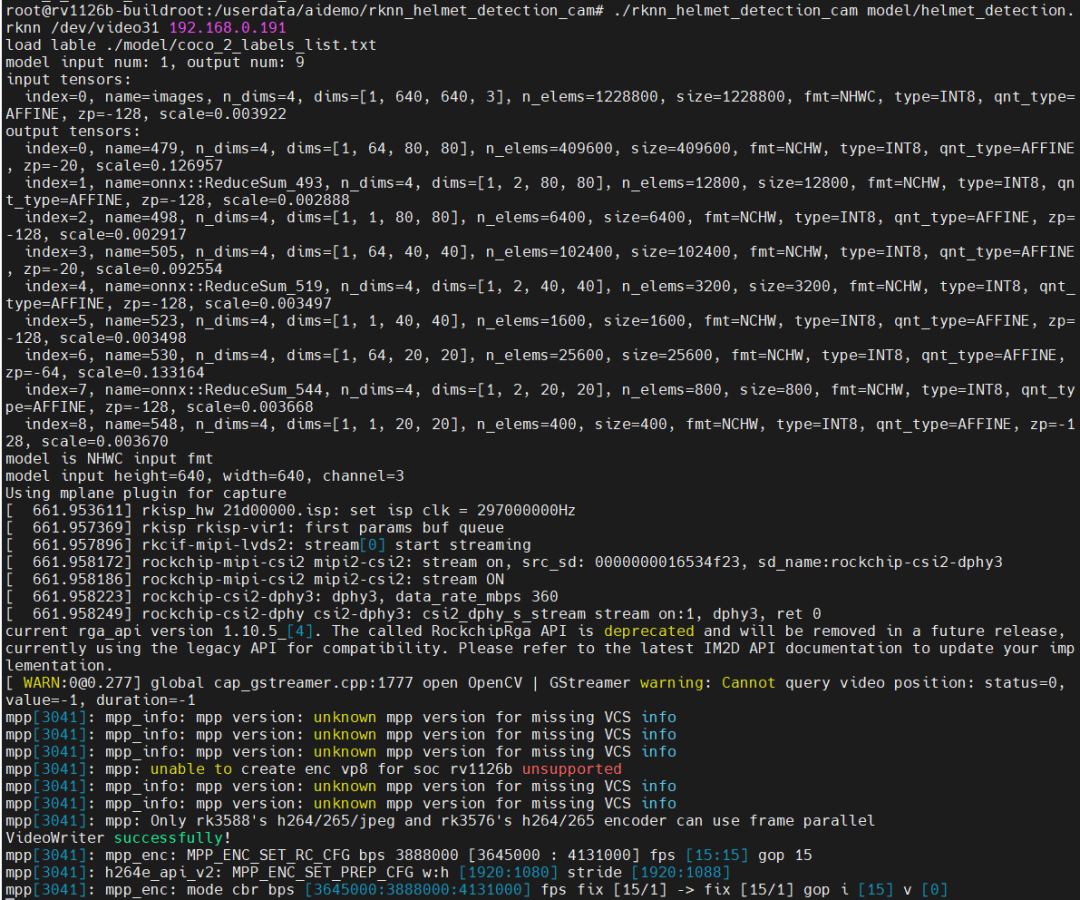Viewport: 1080px width, 900px height.
Task: Click the text 'dims=[1, 640, 640, 3]'
Action: [413, 96]
